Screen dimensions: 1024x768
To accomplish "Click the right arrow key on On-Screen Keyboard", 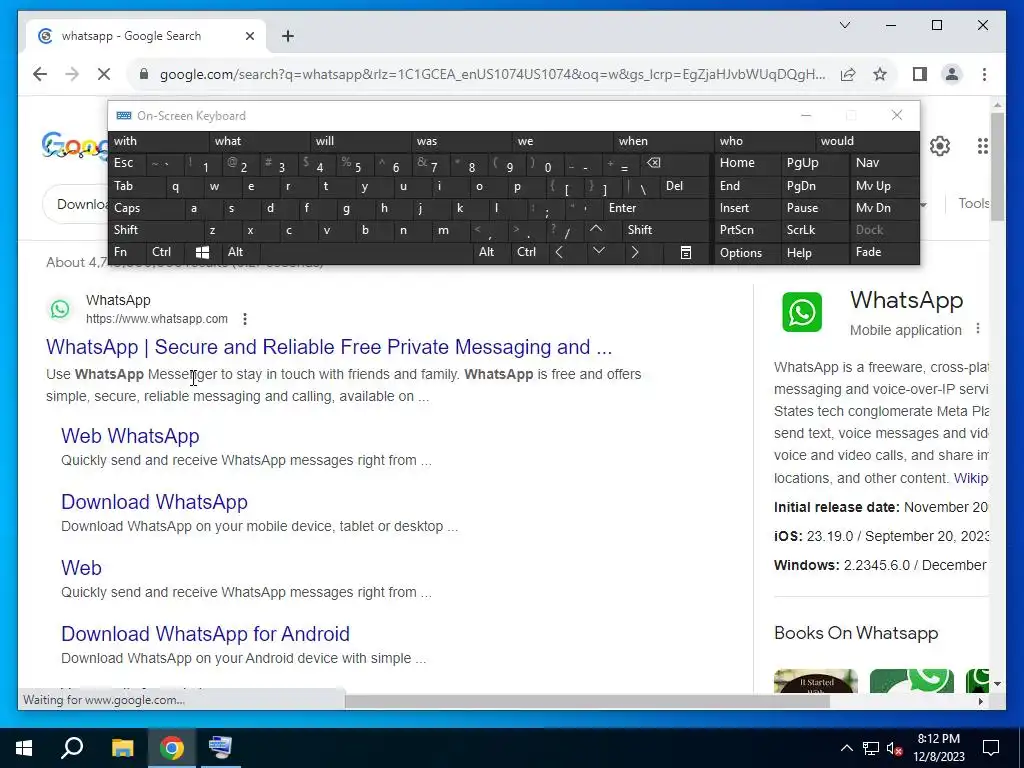I will pos(635,252).
